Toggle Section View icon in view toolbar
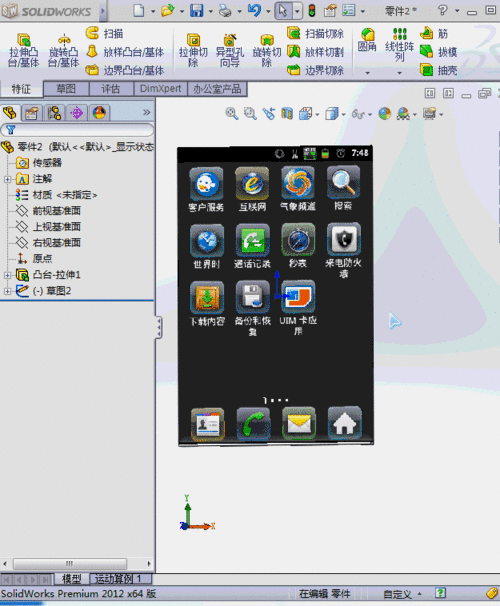This screenshot has width=500, height=606. tap(287, 114)
